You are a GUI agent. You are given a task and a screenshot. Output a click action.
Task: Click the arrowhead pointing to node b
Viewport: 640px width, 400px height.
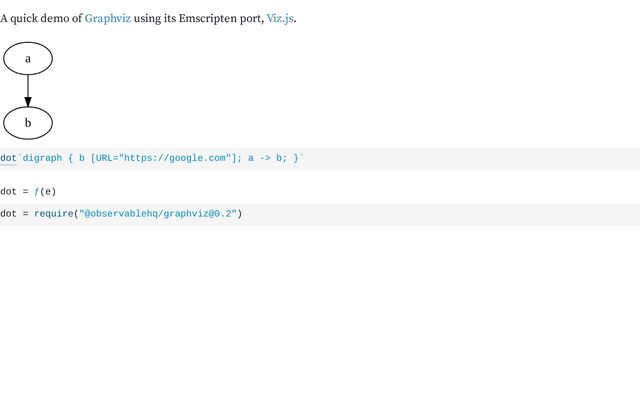[x=28, y=100]
